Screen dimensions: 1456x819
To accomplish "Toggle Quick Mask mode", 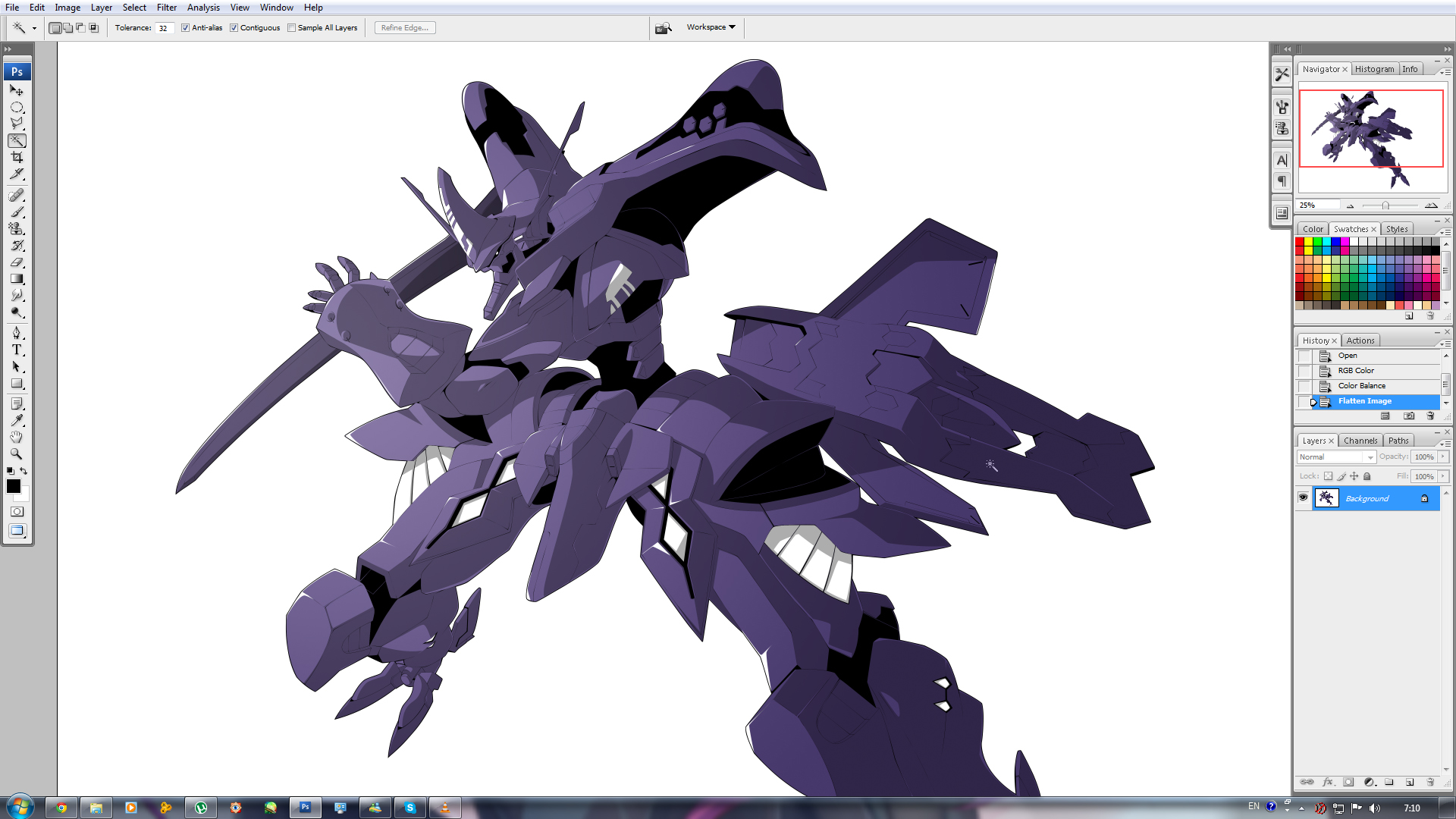I will (x=16, y=512).
